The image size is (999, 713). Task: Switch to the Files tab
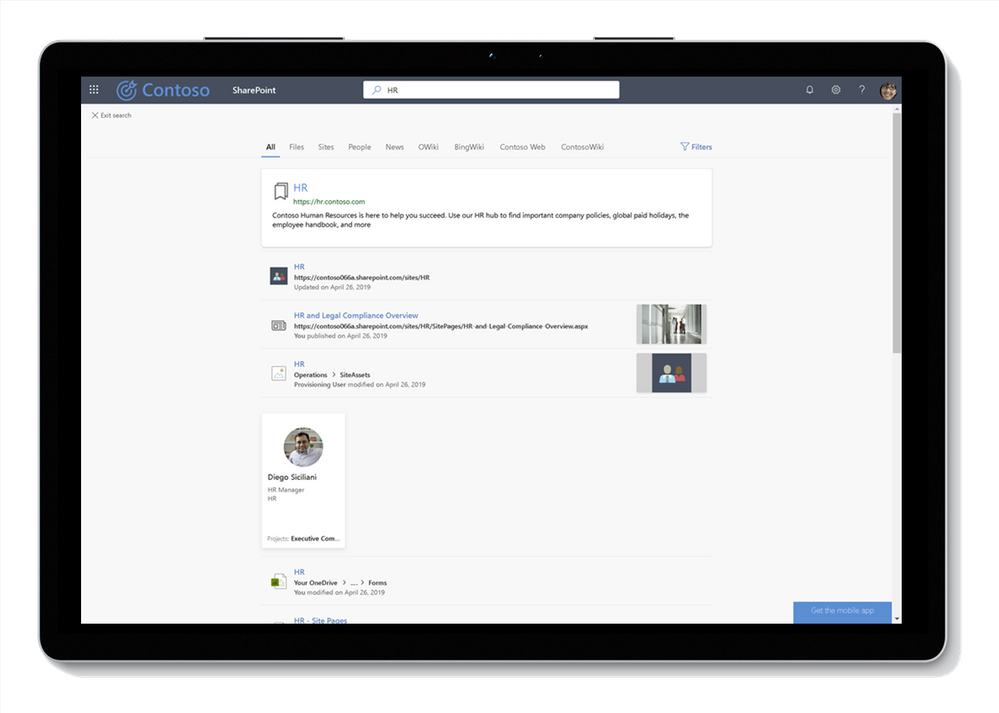(x=296, y=147)
